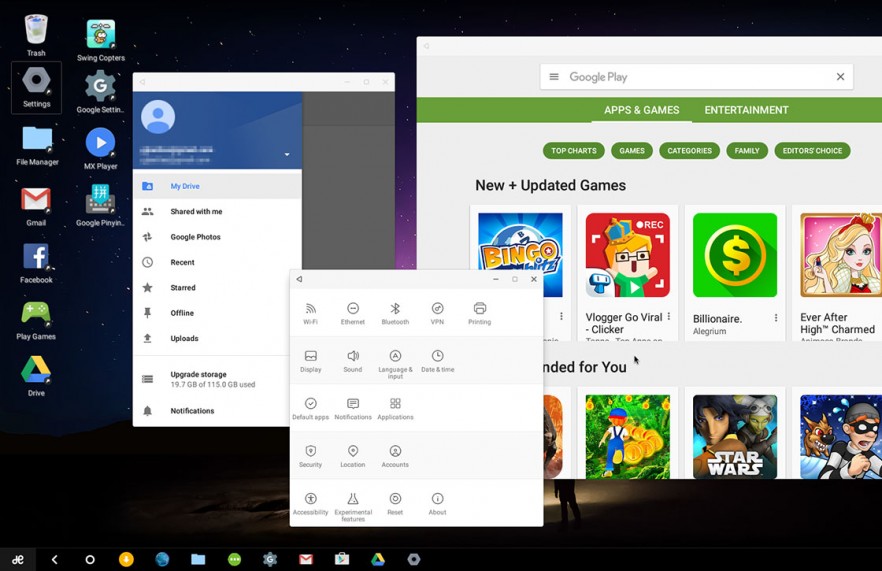Open File Manager desktop shortcut
This screenshot has height=571, width=882.
[x=37, y=146]
